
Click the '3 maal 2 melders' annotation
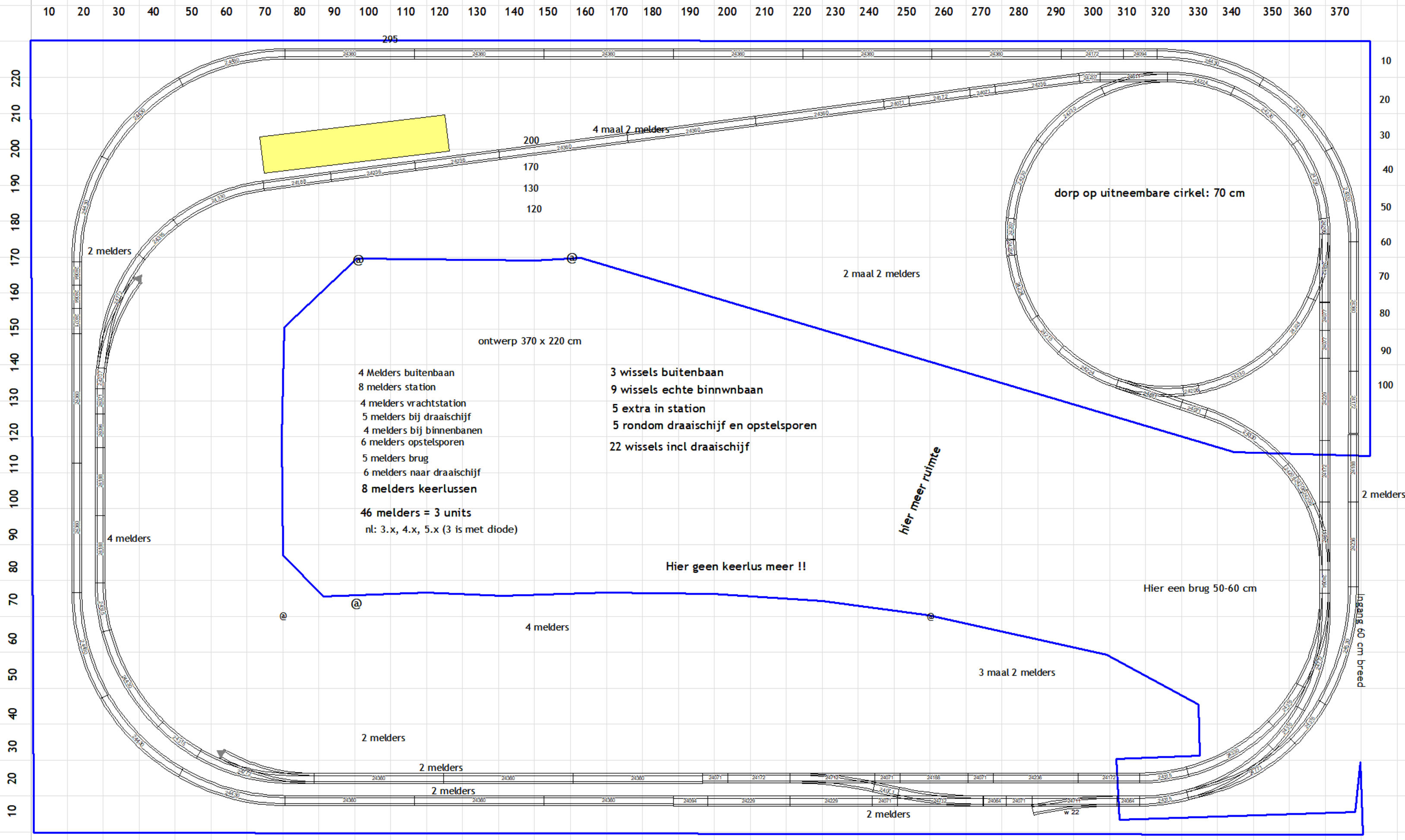click(x=1017, y=673)
